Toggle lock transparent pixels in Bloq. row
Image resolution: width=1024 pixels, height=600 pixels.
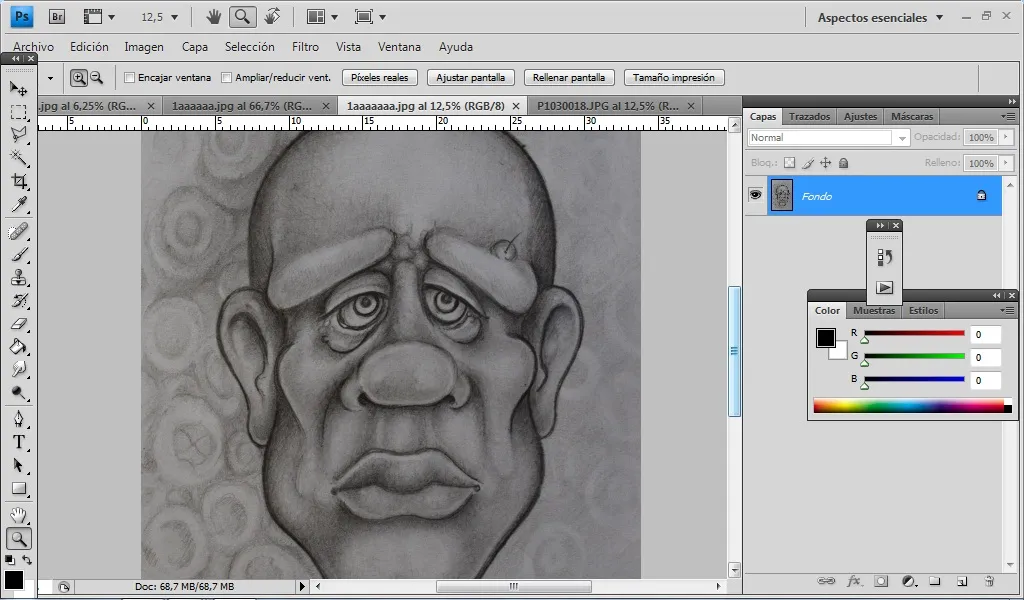790,163
